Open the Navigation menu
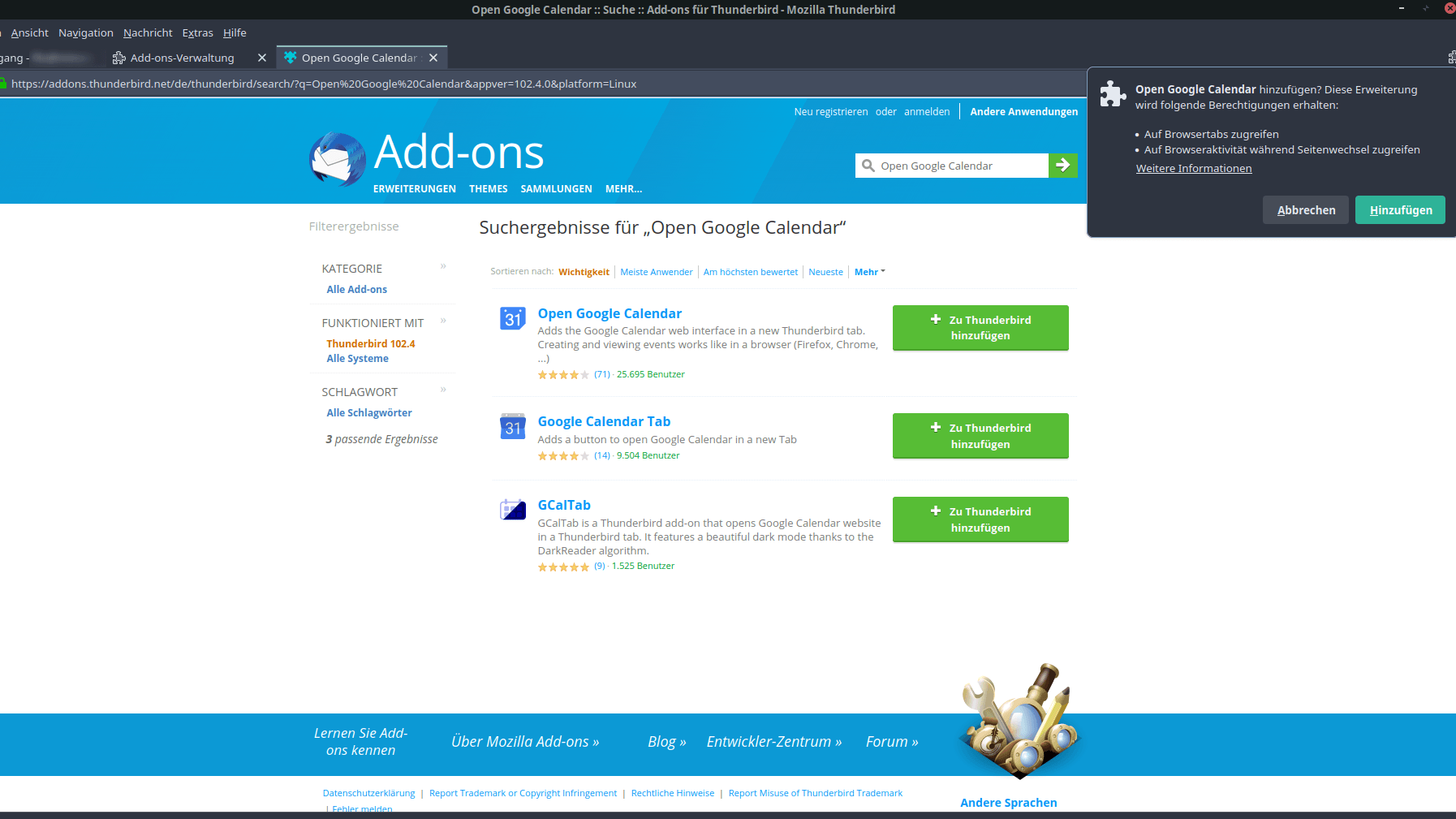The width and height of the screenshot is (1456, 819). pyautogui.click(x=86, y=32)
